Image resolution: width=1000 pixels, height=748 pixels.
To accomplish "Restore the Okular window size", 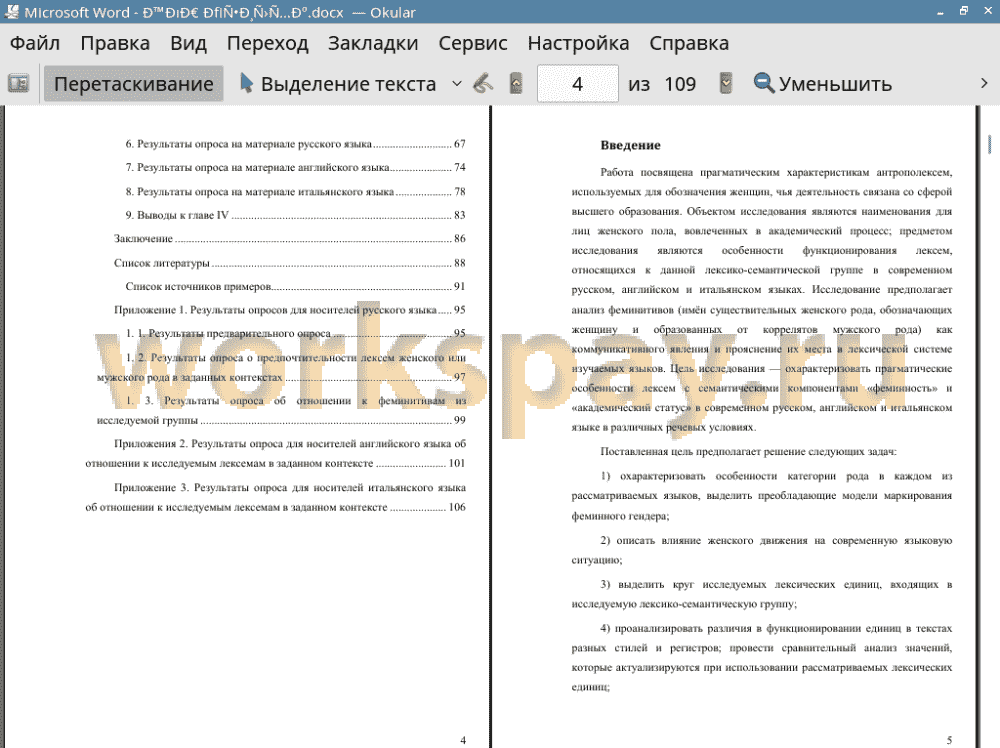I will (x=964, y=11).
